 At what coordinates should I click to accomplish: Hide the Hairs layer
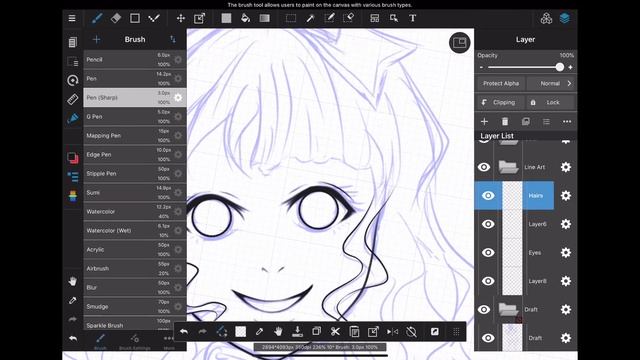[x=488, y=196]
